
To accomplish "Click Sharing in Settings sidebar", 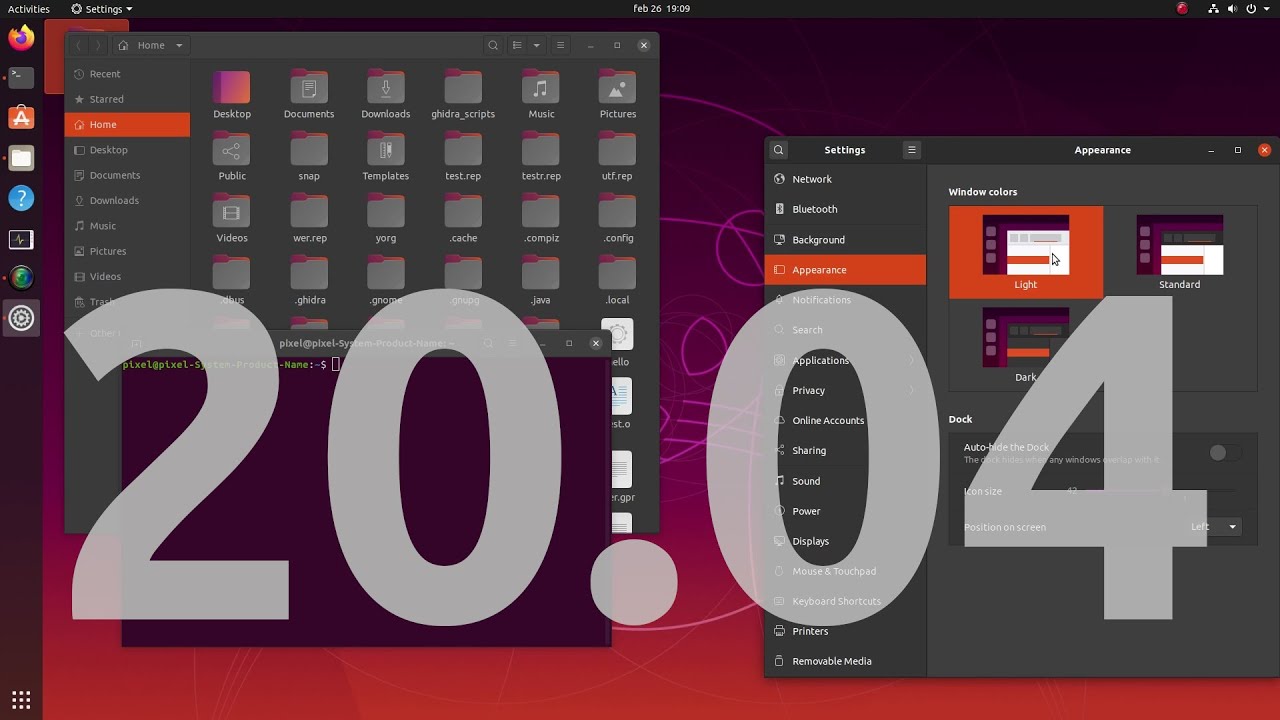I will pyautogui.click(x=845, y=451).
